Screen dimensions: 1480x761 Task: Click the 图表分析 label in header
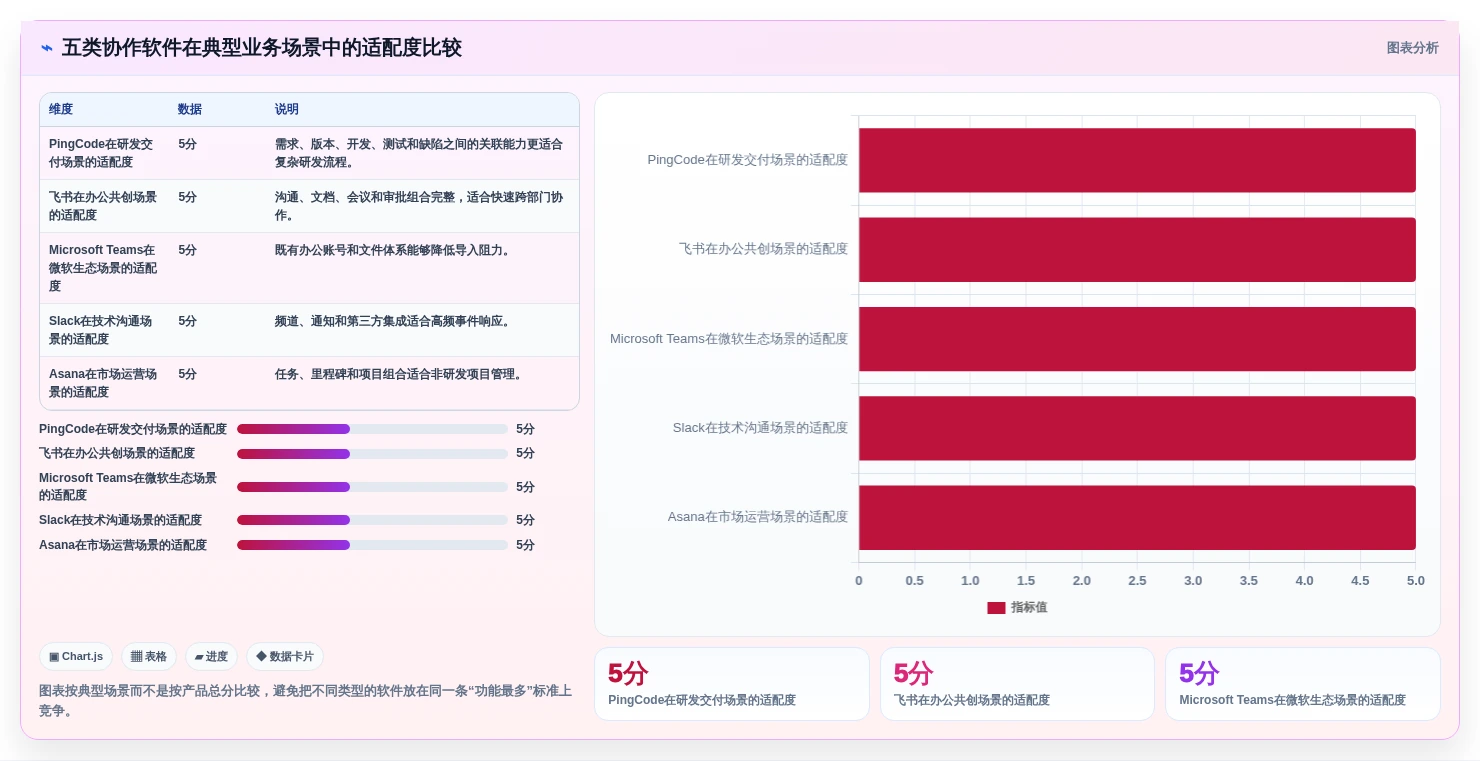click(1412, 48)
